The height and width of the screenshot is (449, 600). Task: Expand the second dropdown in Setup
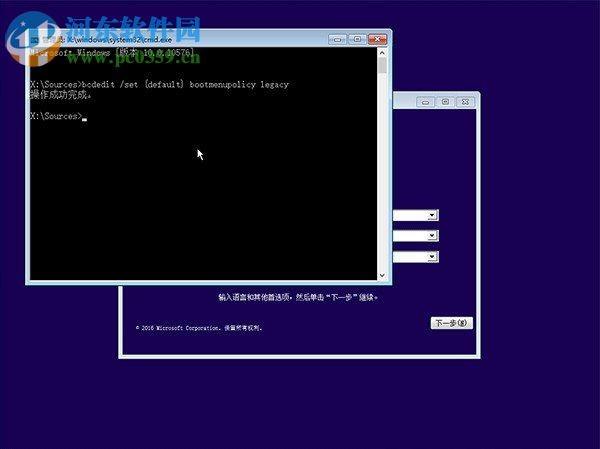pos(432,236)
